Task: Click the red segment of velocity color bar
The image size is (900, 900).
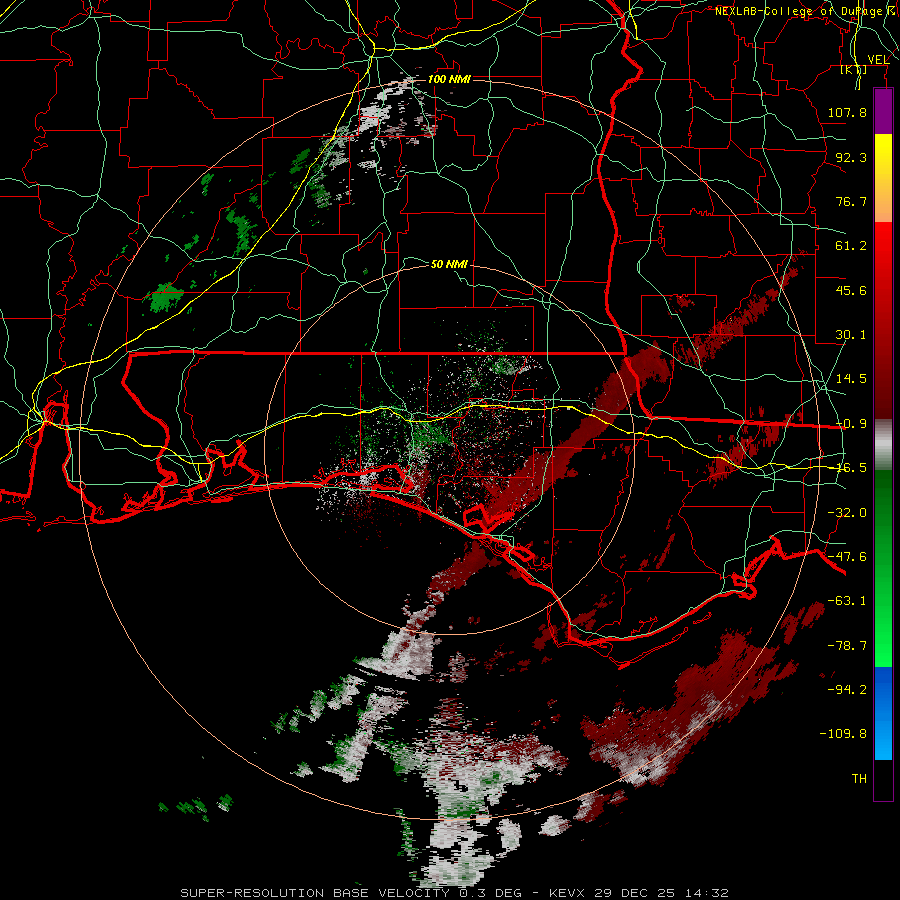Action: 883,320
